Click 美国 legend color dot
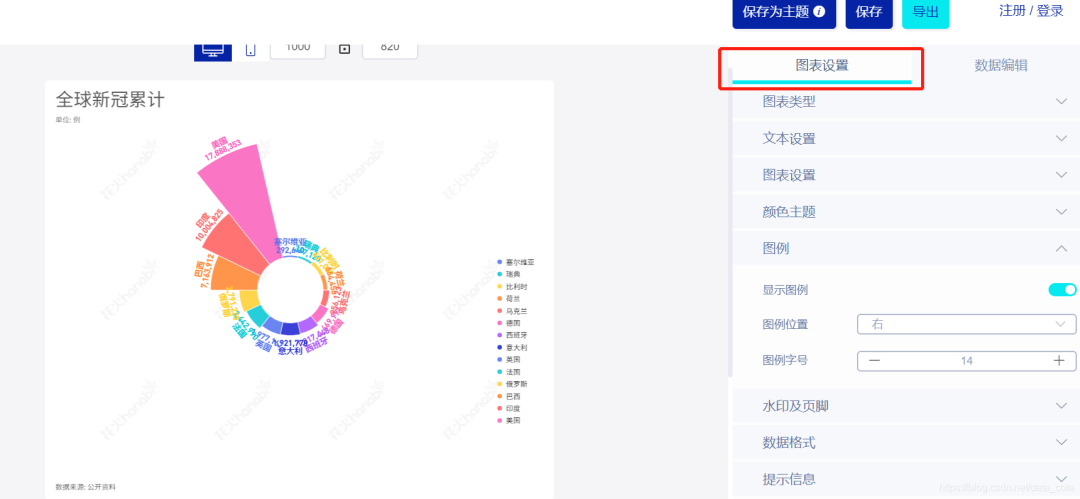This screenshot has height=499, width=1080. 499,420
